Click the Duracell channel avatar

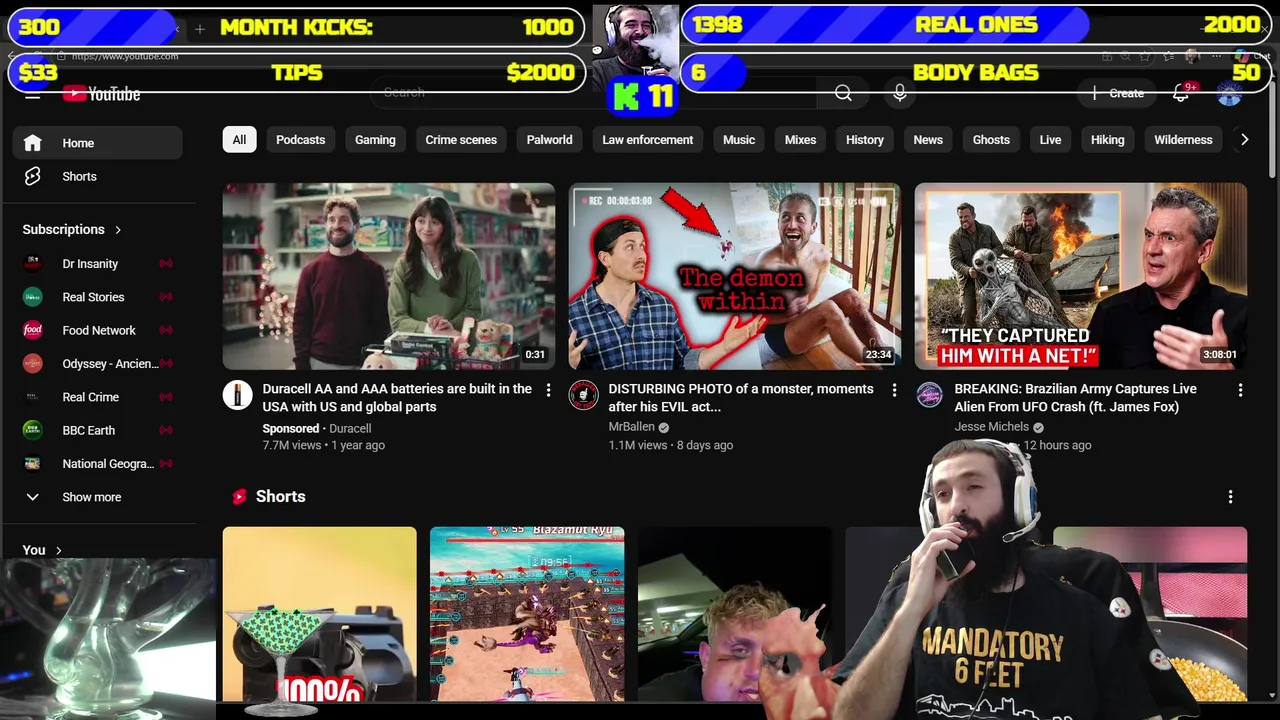point(237,395)
